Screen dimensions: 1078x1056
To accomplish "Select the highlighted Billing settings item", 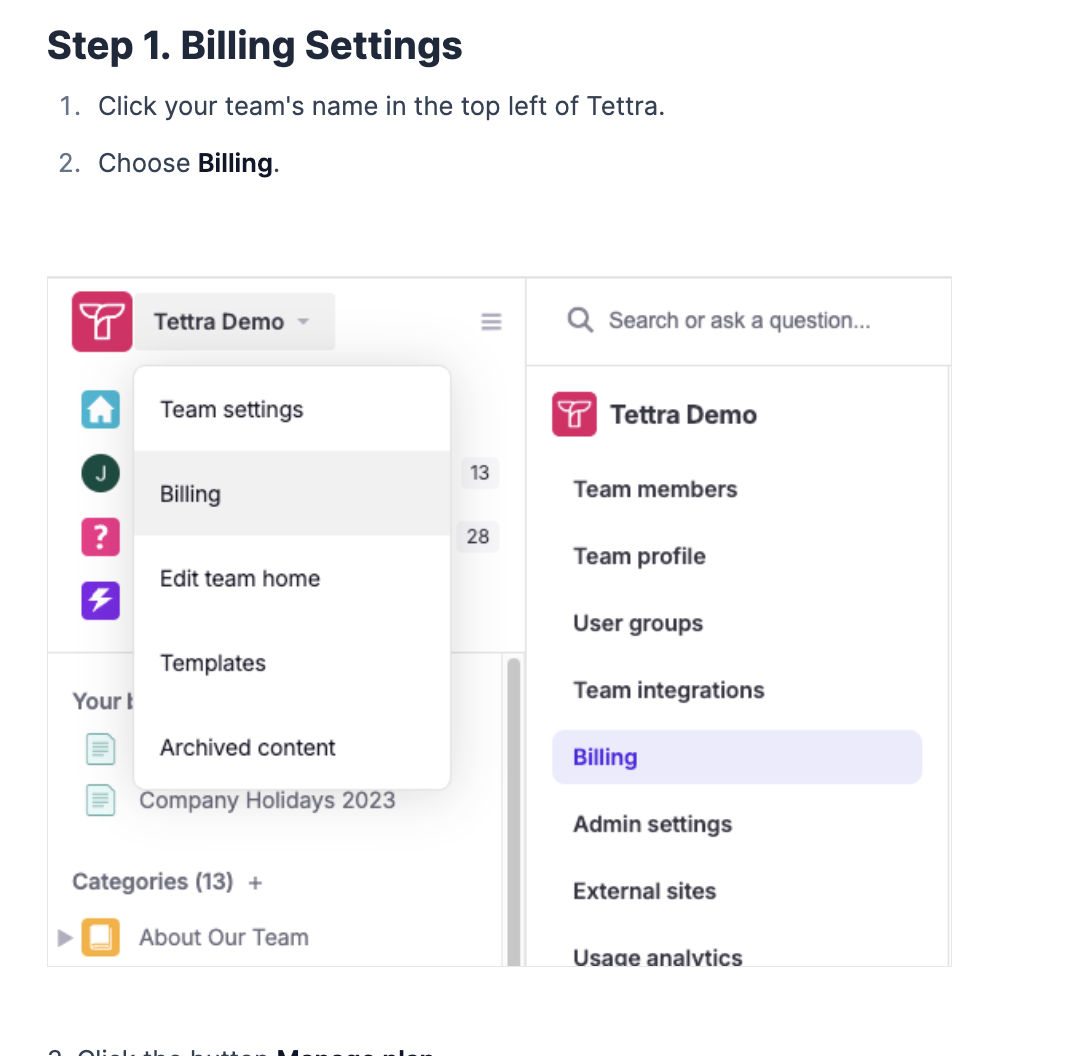I will coord(737,757).
